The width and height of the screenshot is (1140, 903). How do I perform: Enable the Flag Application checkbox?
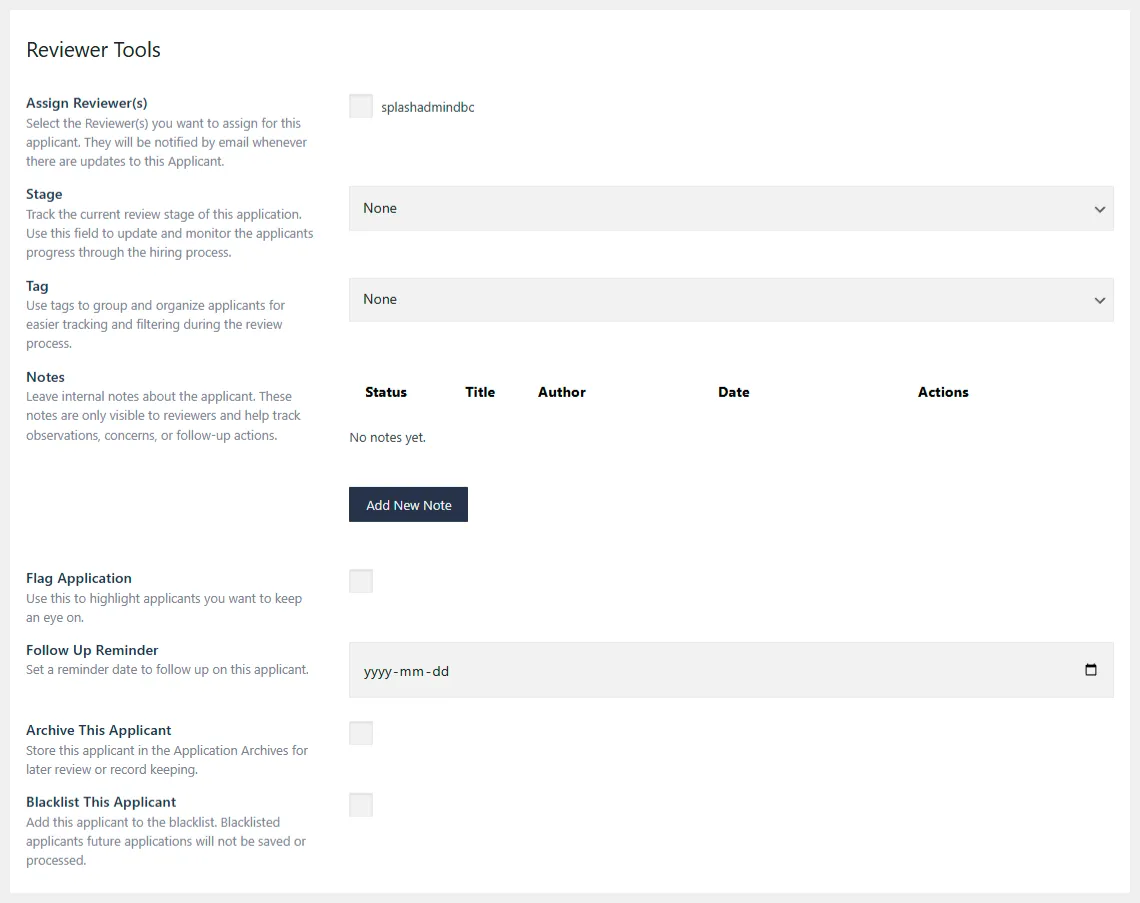click(360, 580)
